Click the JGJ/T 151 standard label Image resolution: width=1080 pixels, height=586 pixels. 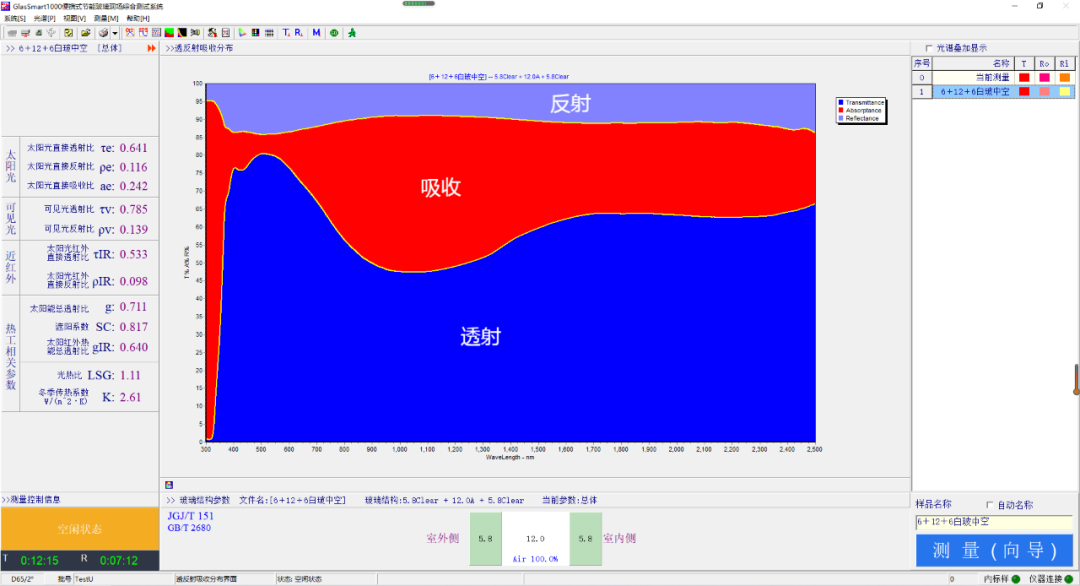[x=191, y=516]
